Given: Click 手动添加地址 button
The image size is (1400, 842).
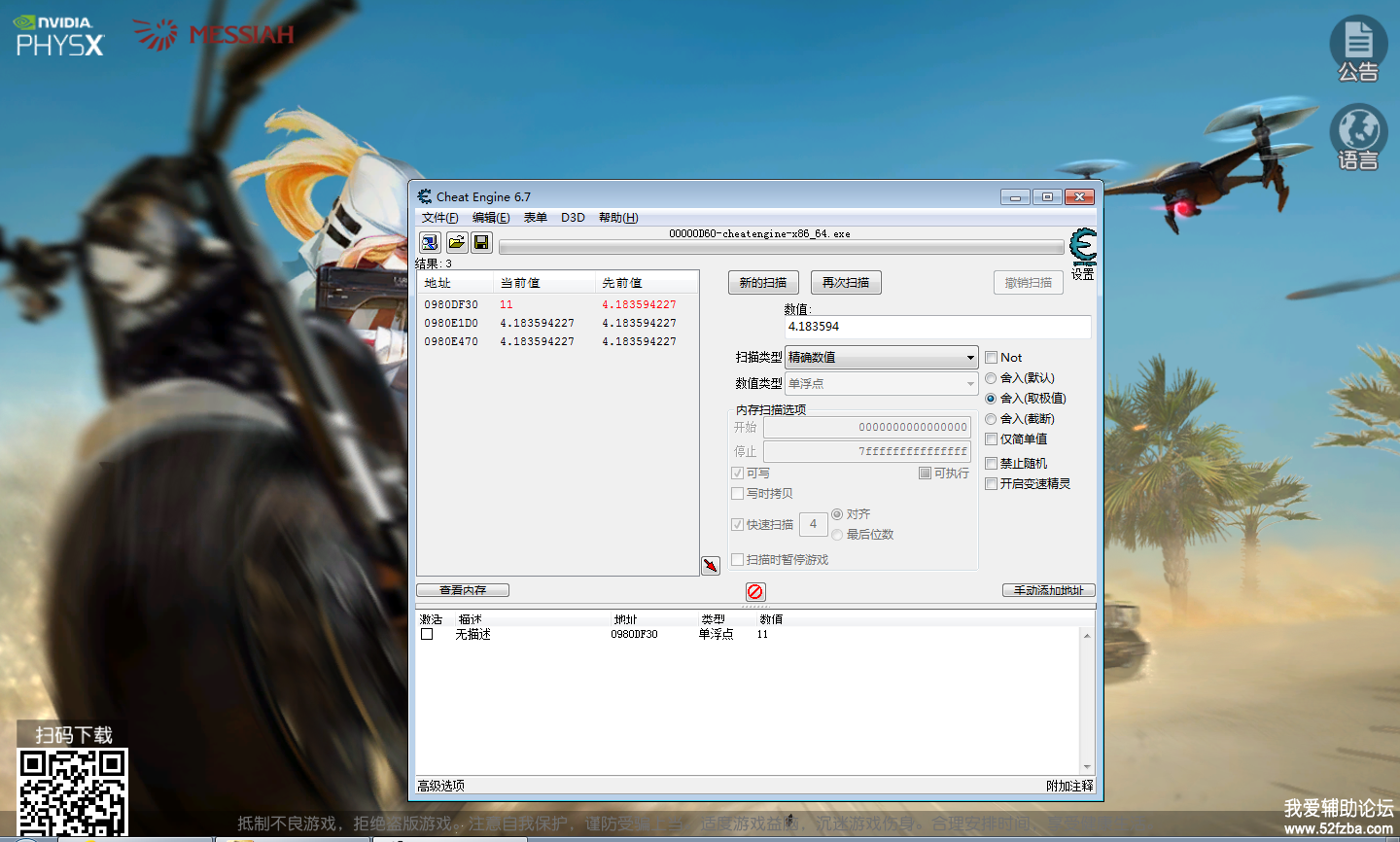Looking at the screenshot, I should (1048, 590).
